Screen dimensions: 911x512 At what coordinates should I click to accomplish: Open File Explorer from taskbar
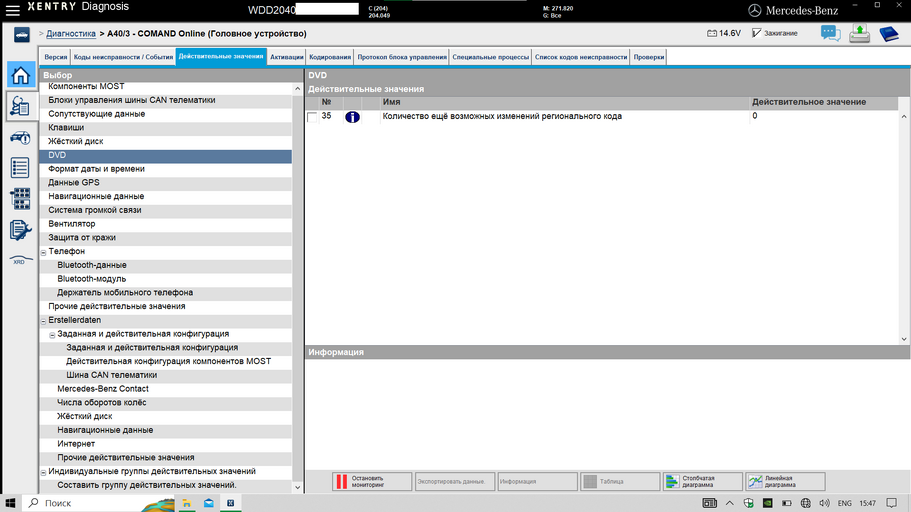pos(186,503)
